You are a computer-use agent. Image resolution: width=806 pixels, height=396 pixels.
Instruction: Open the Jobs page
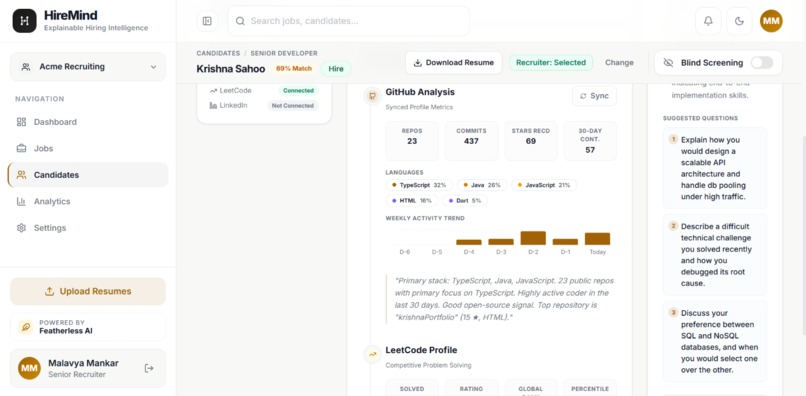88,148
